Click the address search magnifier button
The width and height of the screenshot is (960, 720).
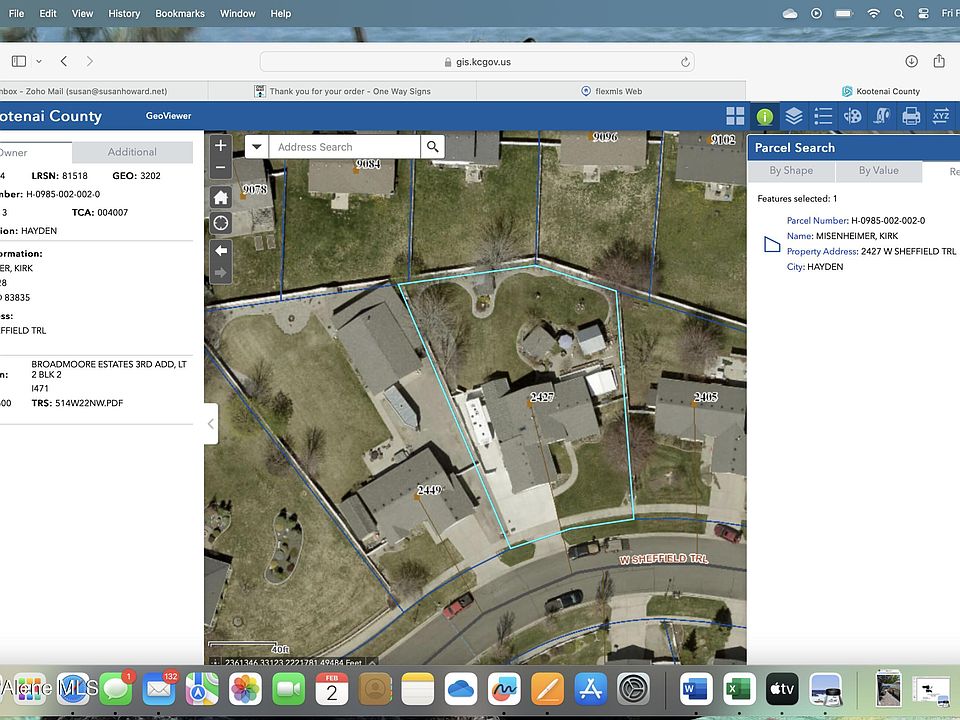[x=432, y=147]
